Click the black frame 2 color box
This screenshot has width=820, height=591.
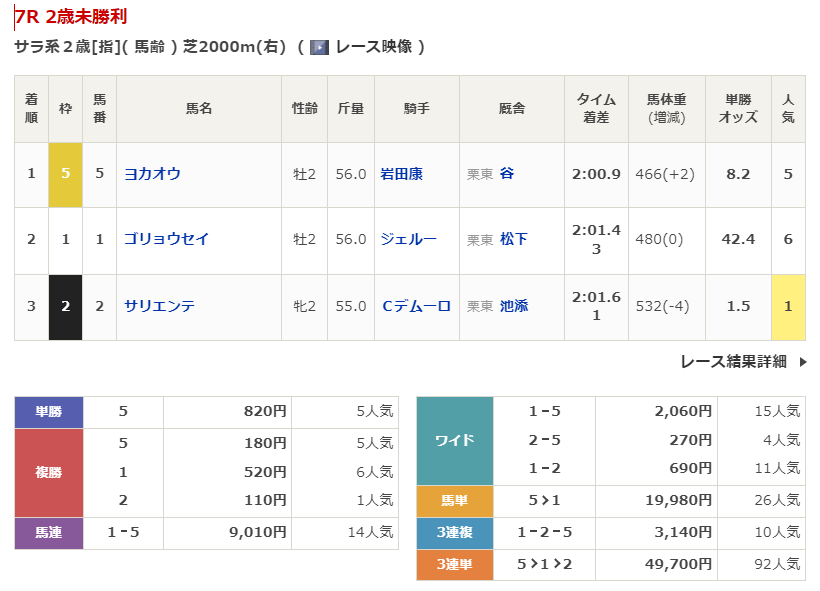65,306
